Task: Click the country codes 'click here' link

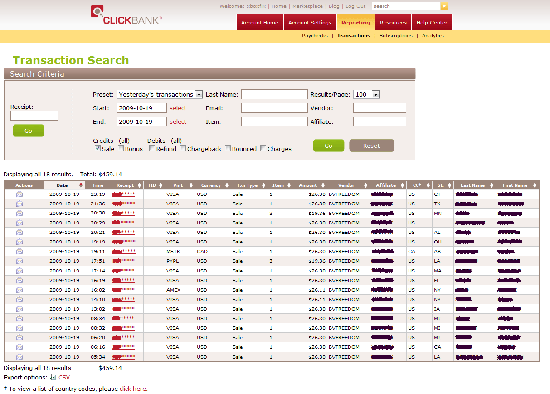Action: click(x=133, y=389)
